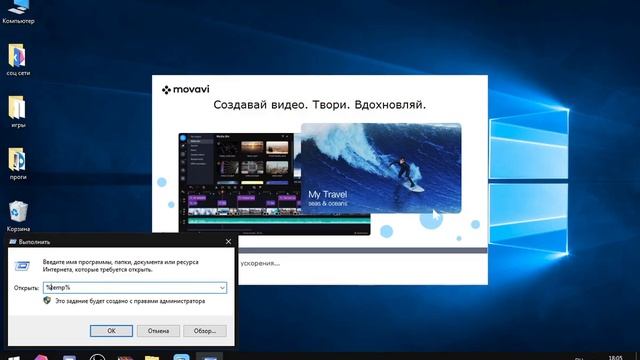
Task: Open the проги folder on desktop
Action: tap(18, 164)
